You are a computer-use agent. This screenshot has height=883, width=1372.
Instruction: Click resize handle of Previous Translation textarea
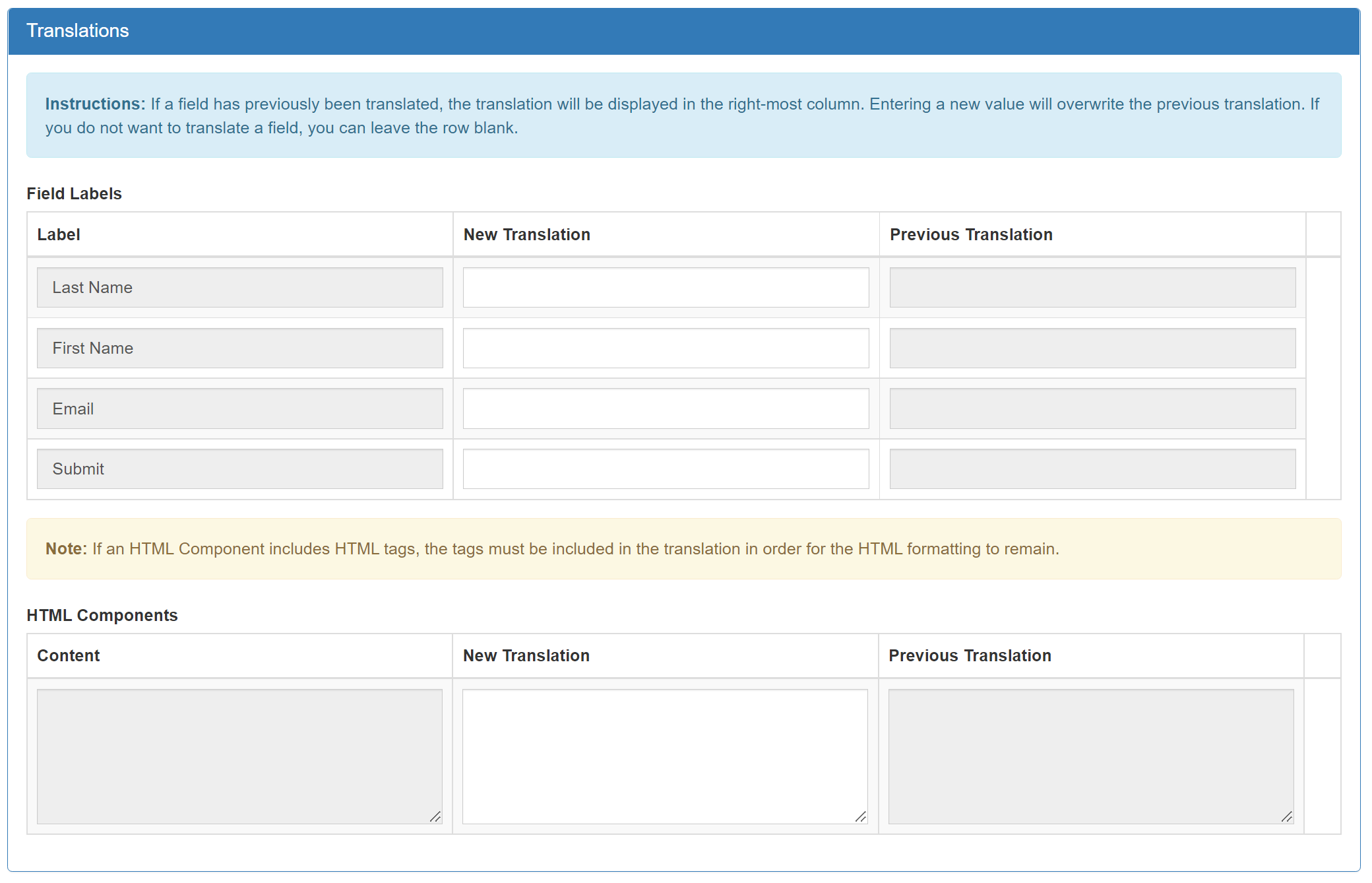tap(1287, 817)
